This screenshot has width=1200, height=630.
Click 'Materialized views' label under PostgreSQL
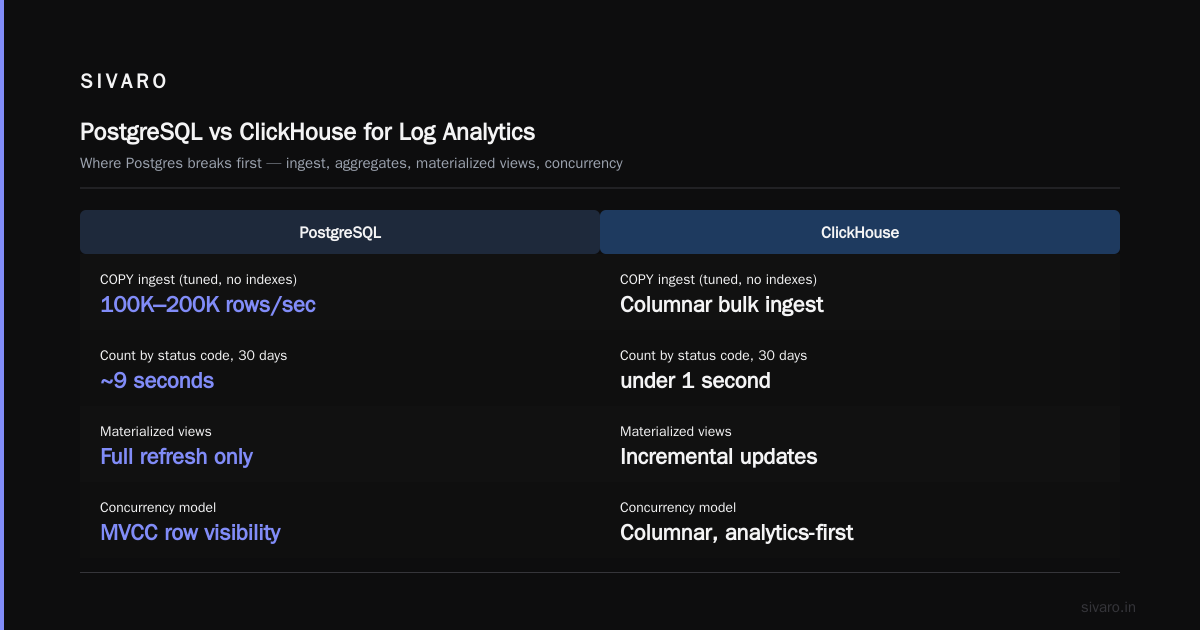(156, 431)
